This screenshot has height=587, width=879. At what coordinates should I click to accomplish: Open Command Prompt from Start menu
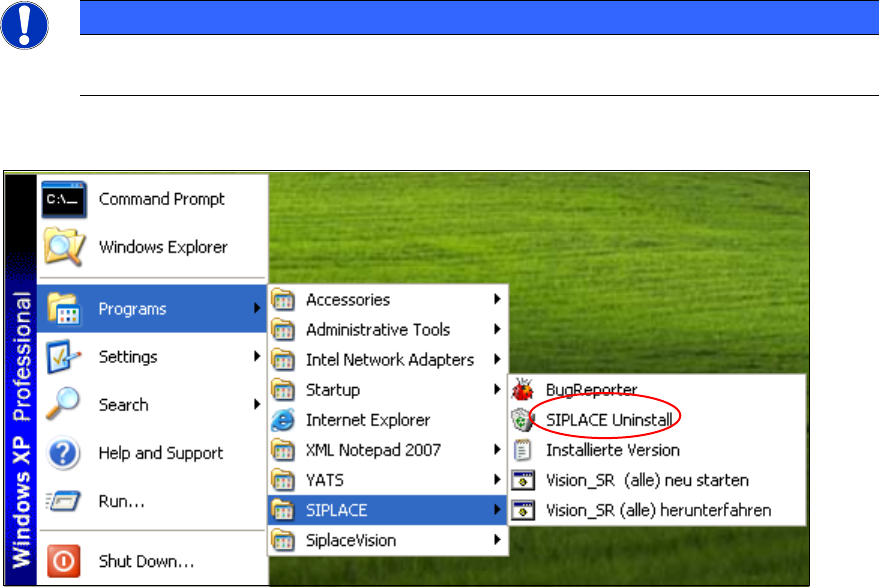click(152, 199)
